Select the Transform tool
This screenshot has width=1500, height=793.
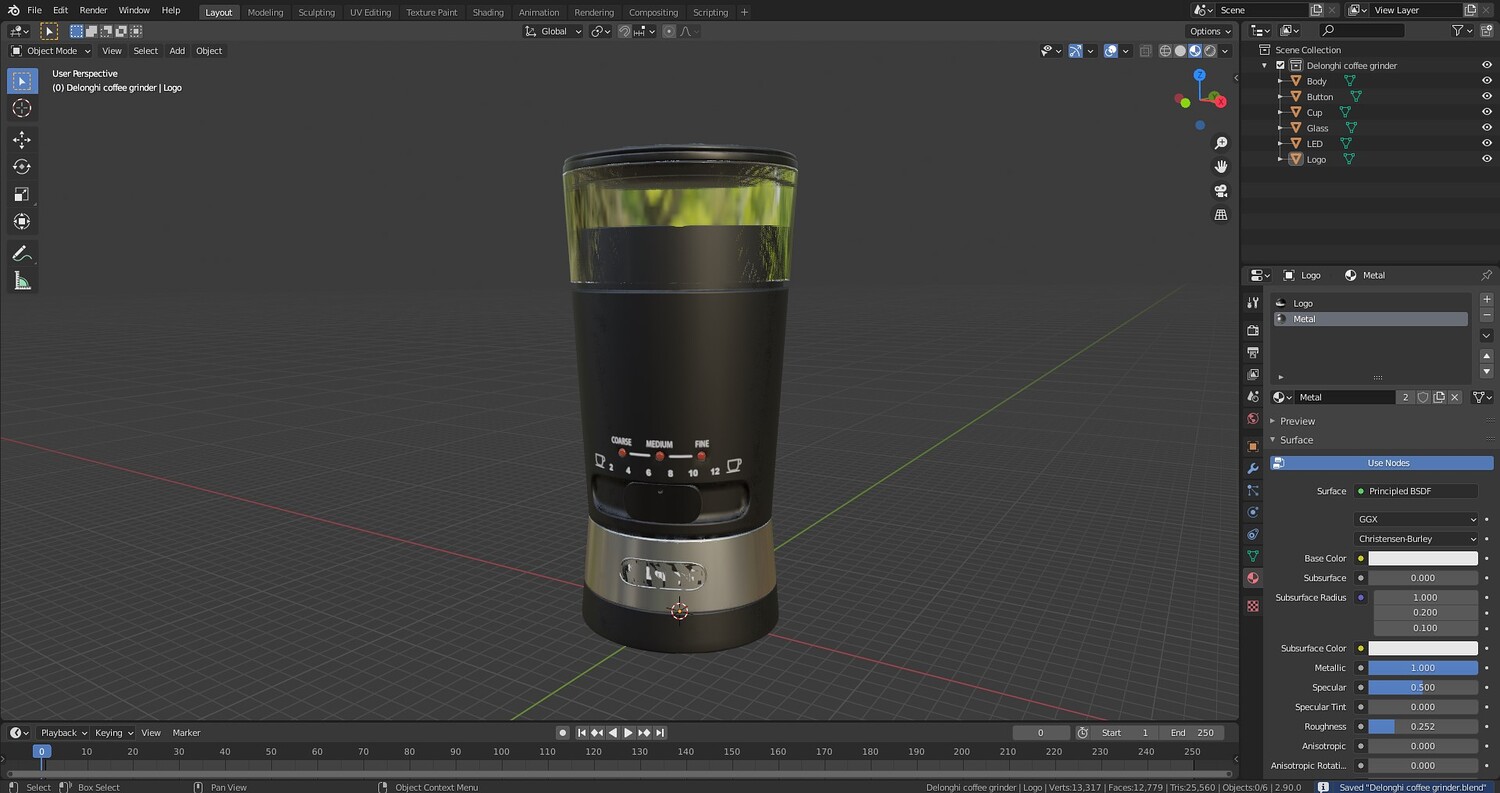(x=22, y=221)
